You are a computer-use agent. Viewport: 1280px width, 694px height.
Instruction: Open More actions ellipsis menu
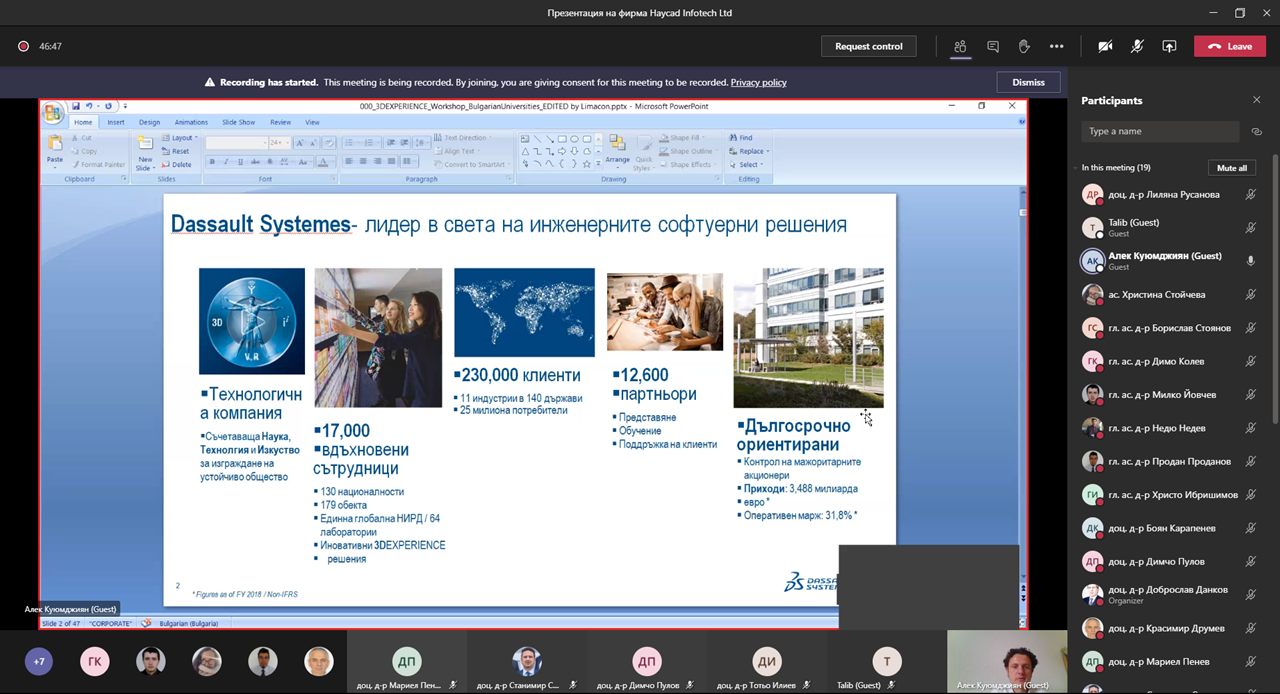pyautogui.click(x=1057, y=46)
